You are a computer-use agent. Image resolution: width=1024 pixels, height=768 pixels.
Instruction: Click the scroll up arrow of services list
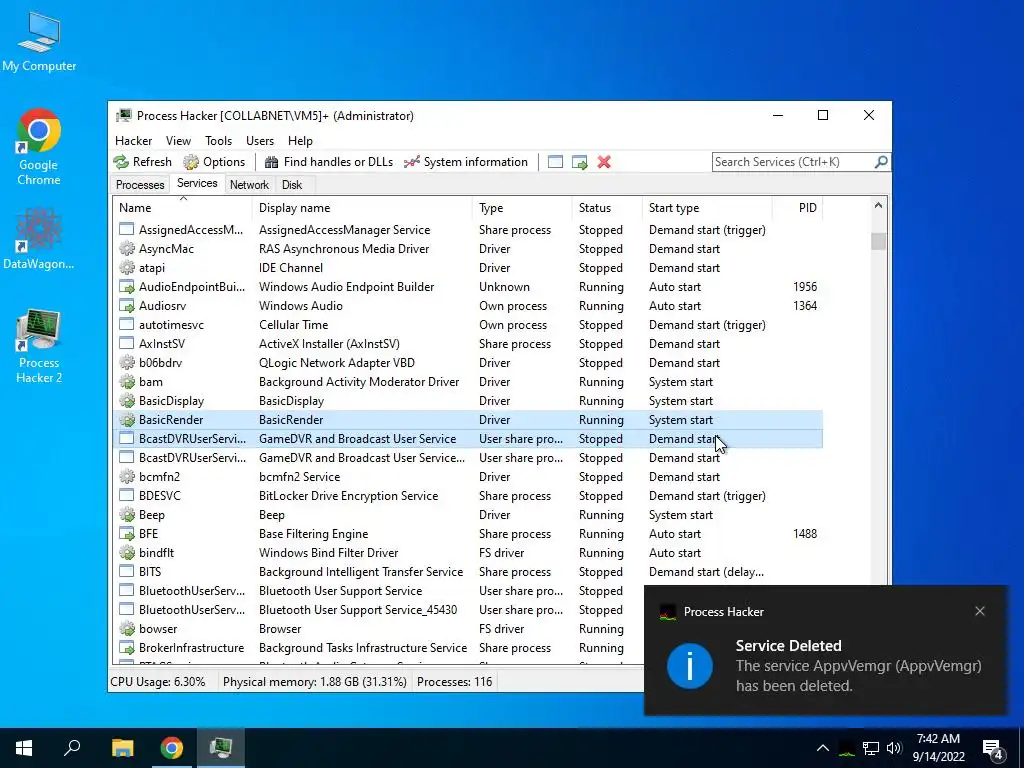878,206
